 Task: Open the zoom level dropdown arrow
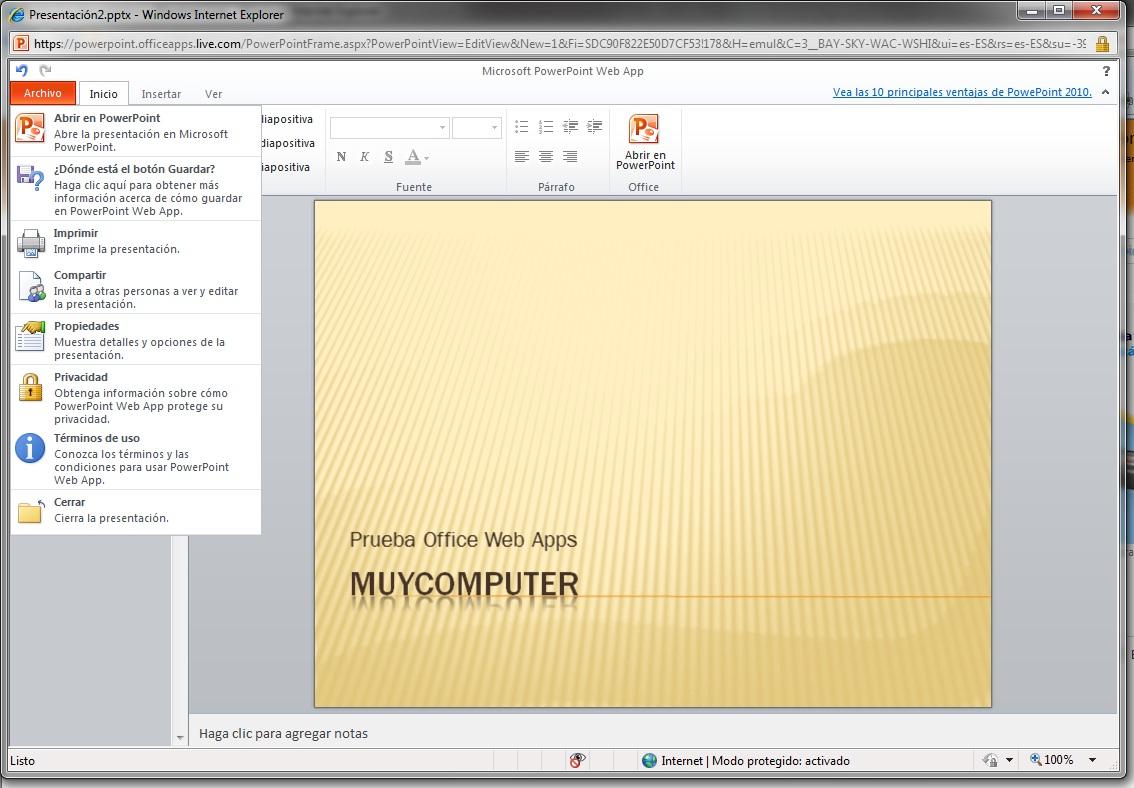(x=1092, y=760)
